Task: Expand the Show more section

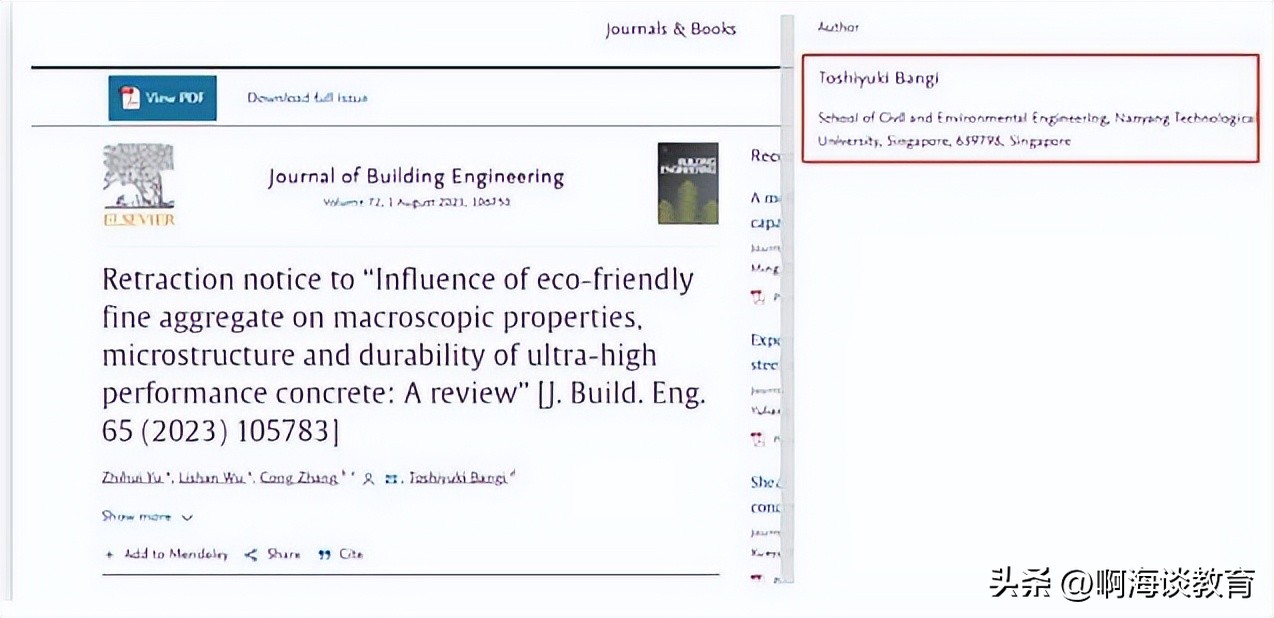Action: point(147,517)
